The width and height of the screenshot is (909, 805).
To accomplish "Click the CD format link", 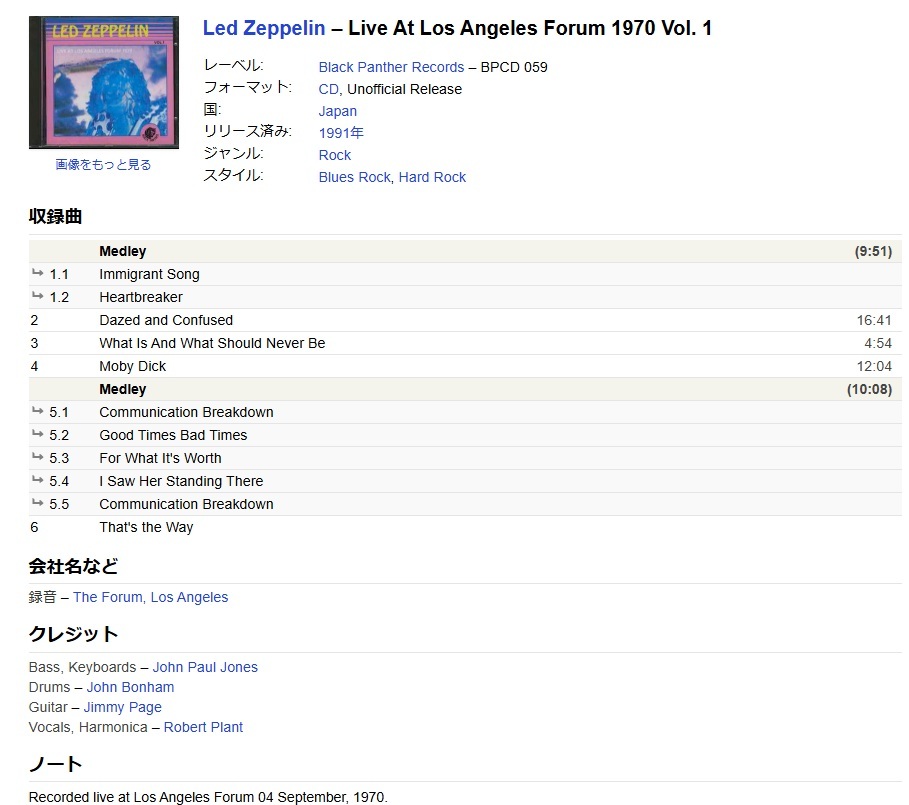I will (329, 89).
